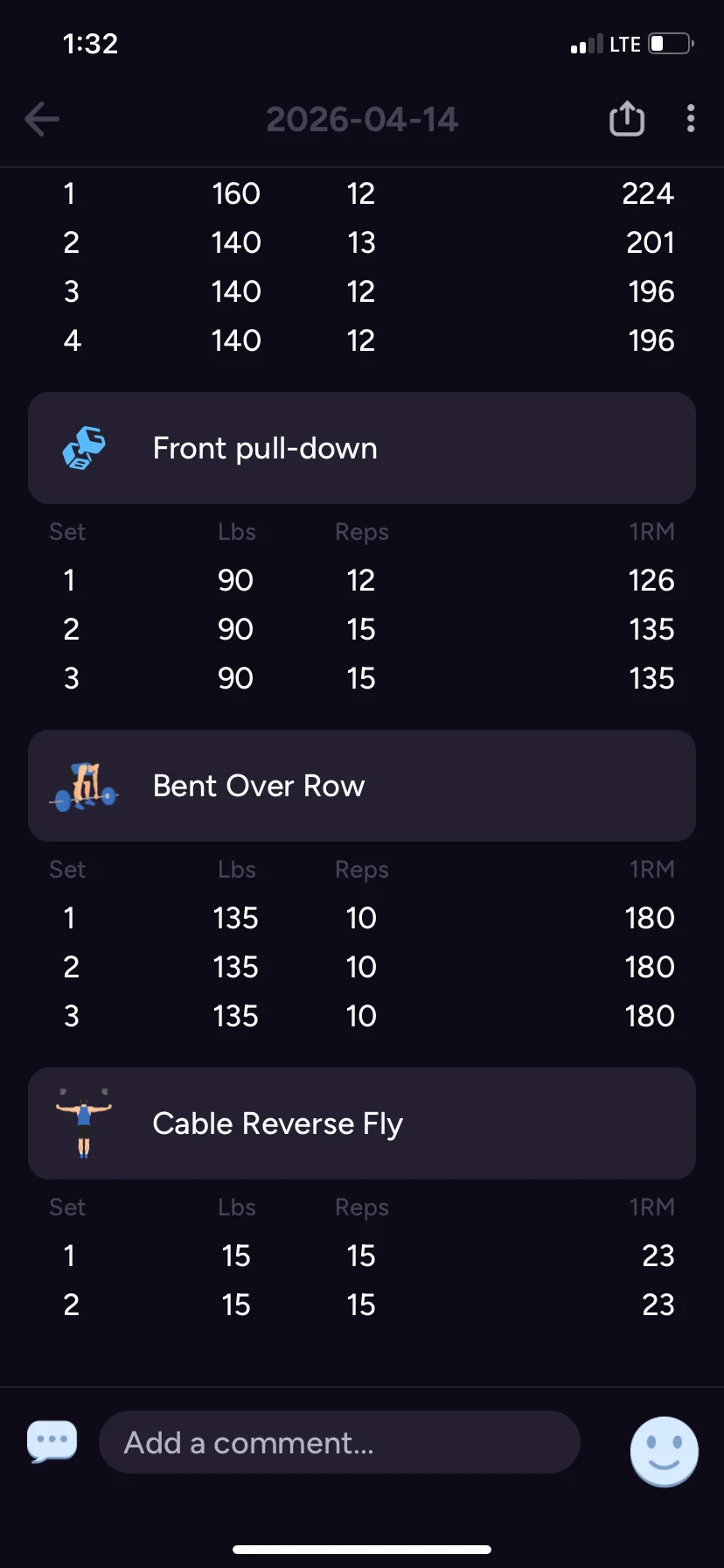Select Cable Reverse Fly set 2 reps

click(361, 1305)
